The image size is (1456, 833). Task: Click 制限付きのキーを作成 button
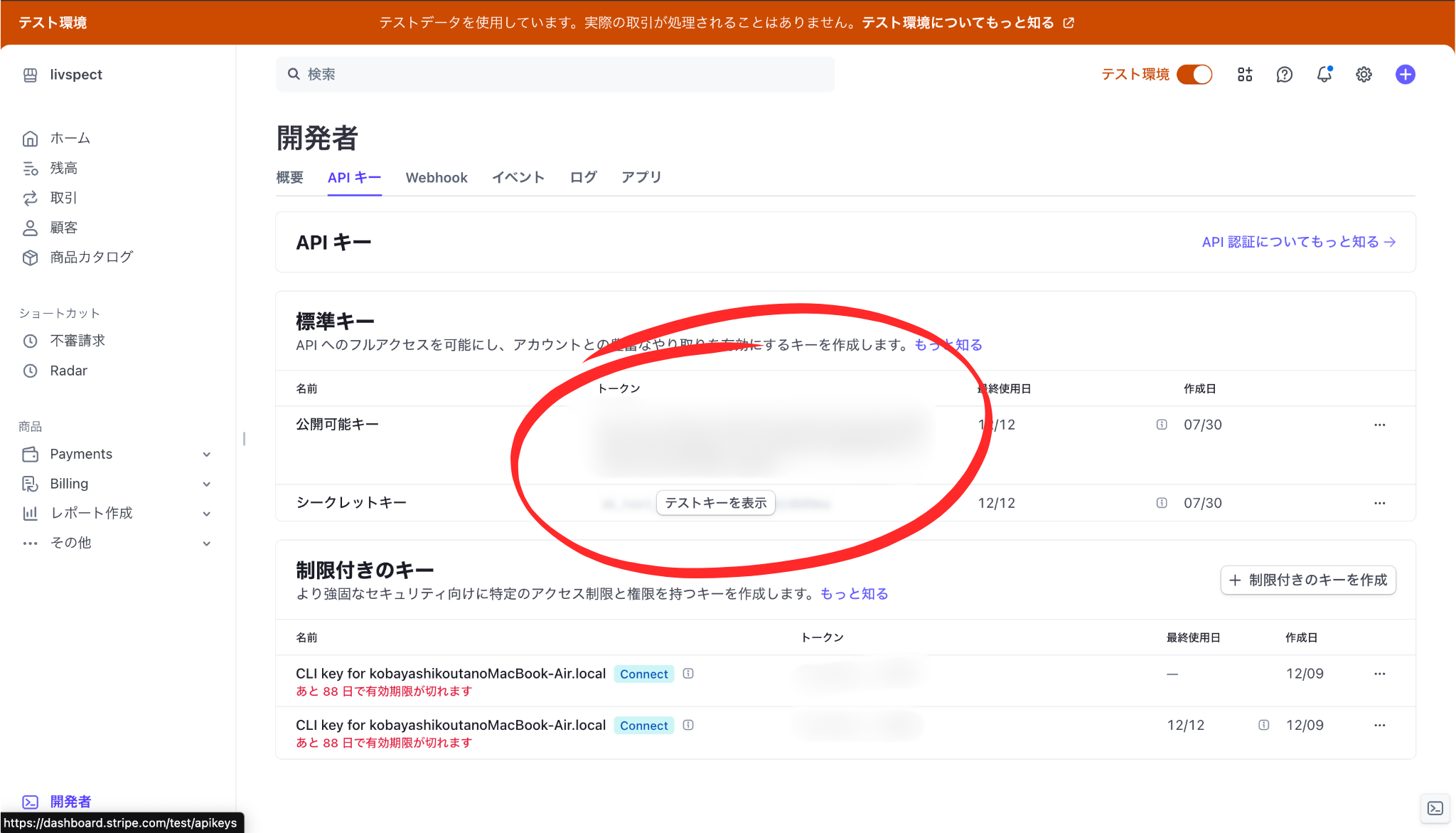[1308, 580]
